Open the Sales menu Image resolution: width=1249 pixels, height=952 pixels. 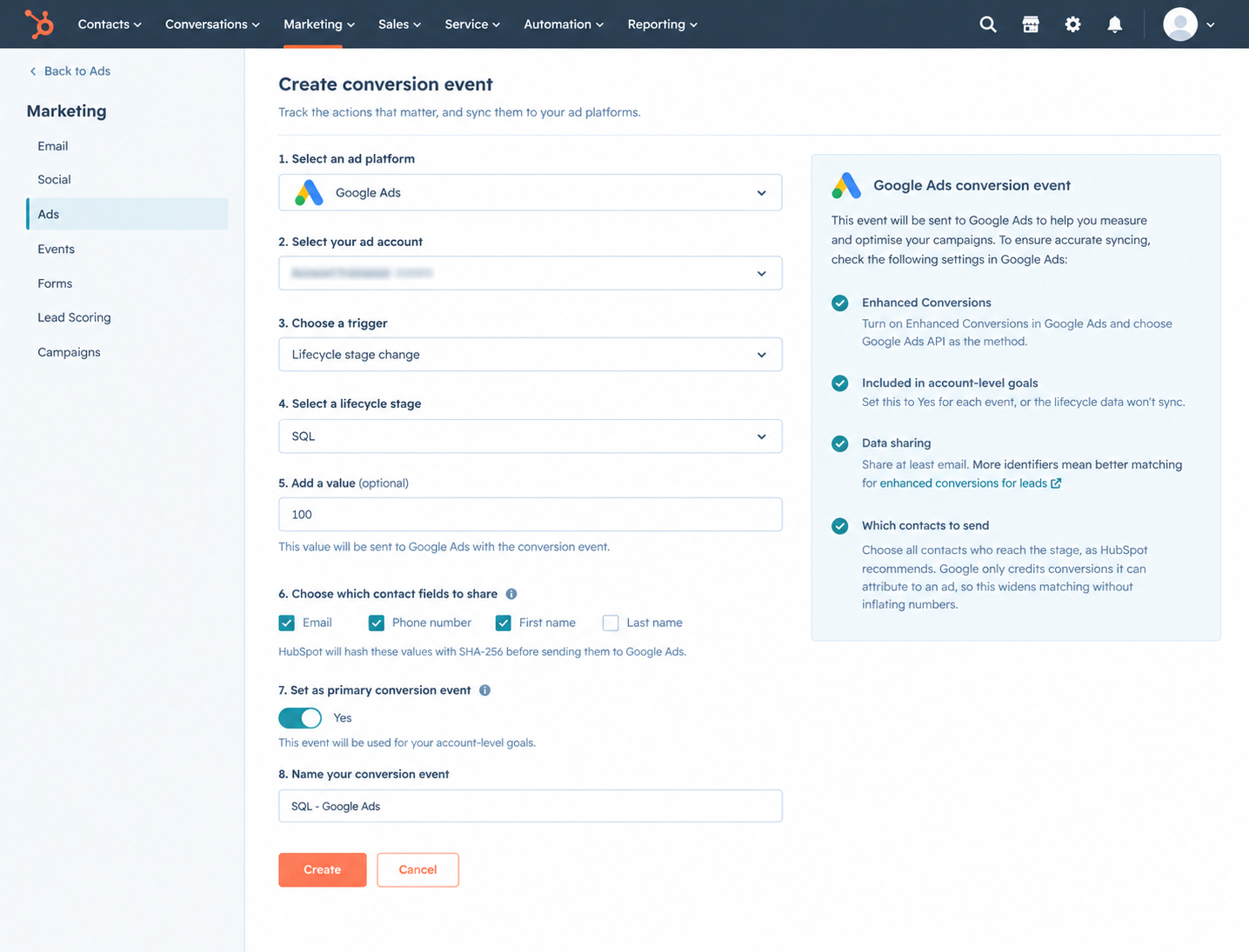pos(400,24)
